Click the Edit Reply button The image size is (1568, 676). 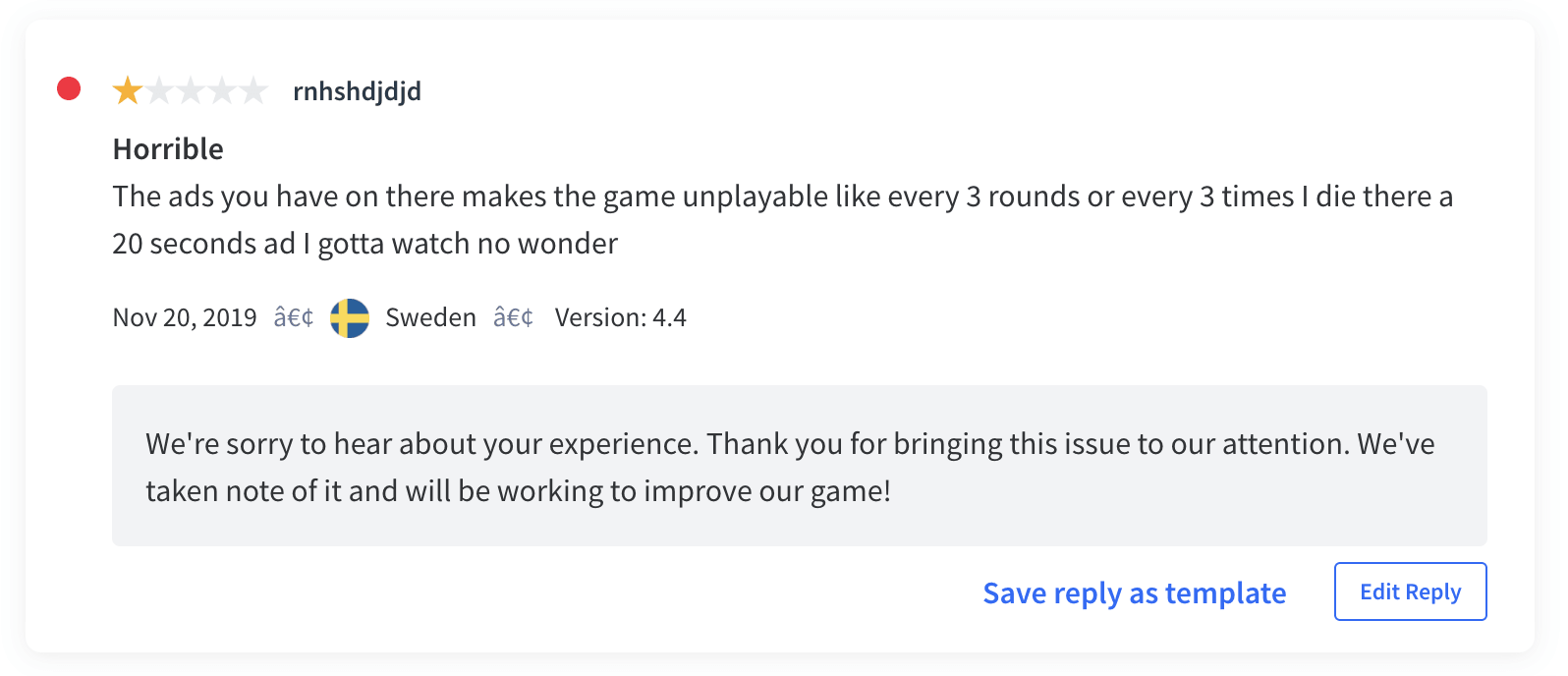(x=1411, y=591)
